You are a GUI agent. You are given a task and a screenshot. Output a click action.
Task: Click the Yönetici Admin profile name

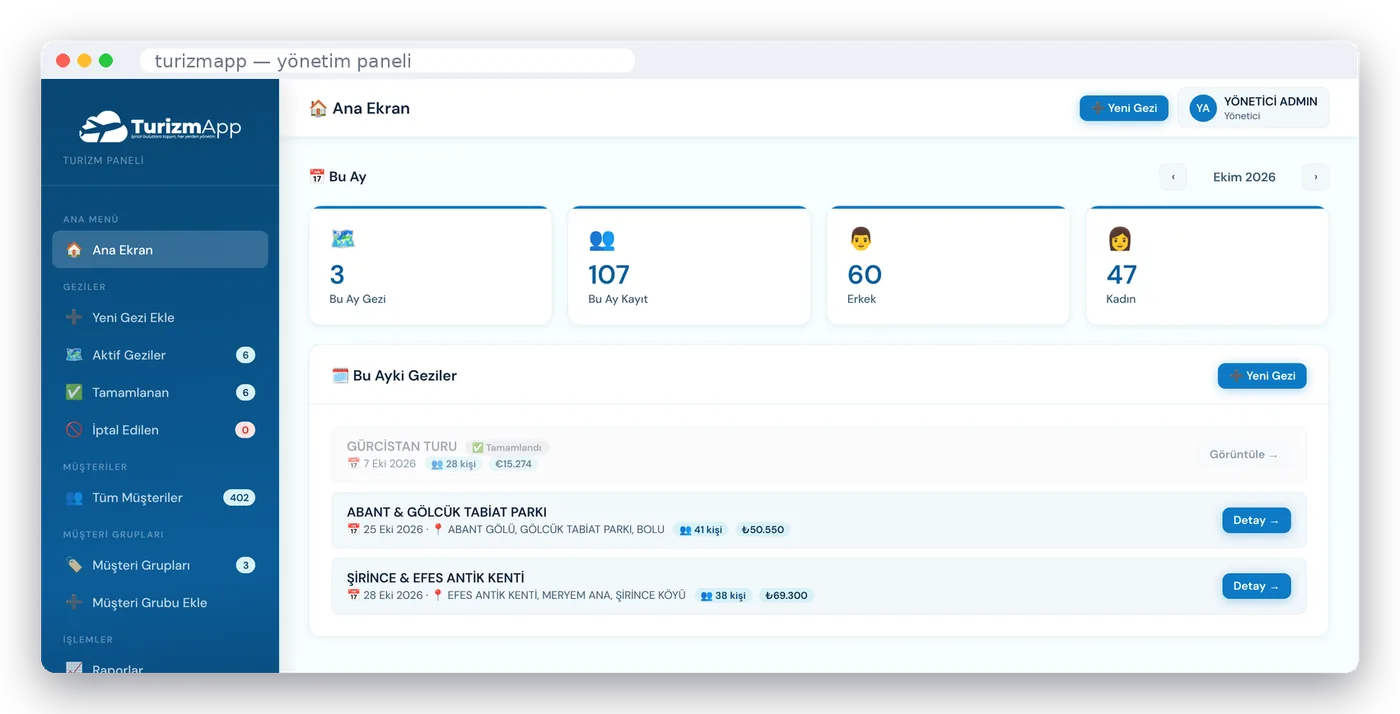tap(1270, 101)
